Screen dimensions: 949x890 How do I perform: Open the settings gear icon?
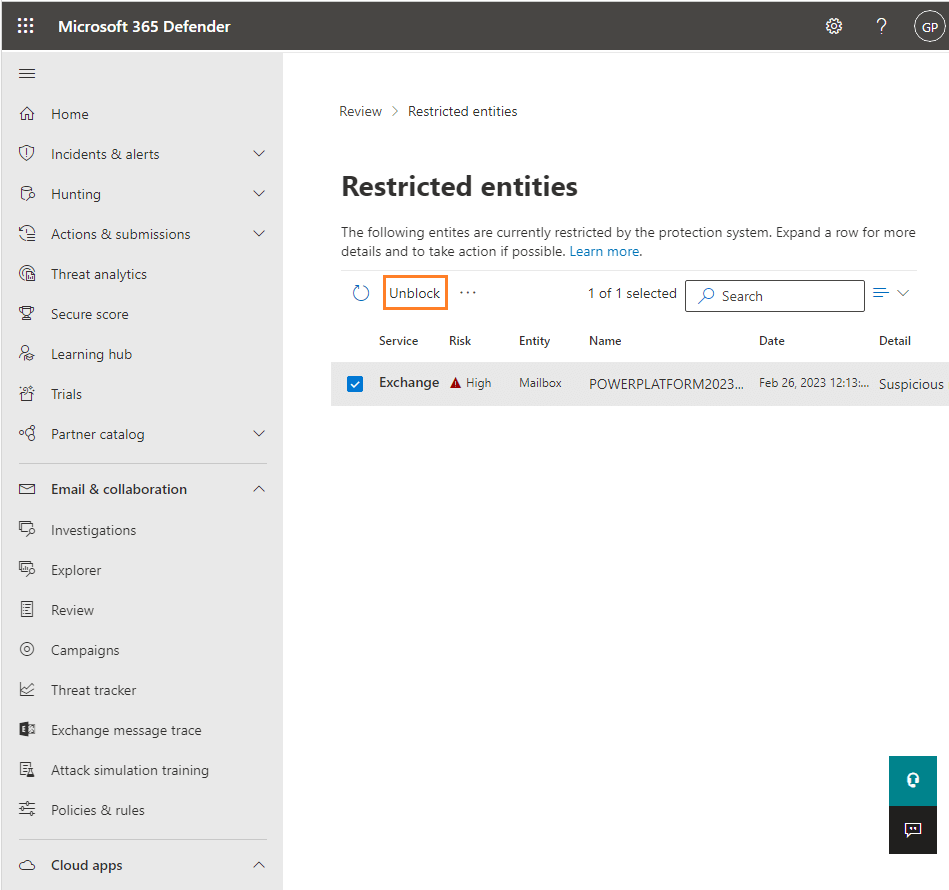(x=833, y=26)
